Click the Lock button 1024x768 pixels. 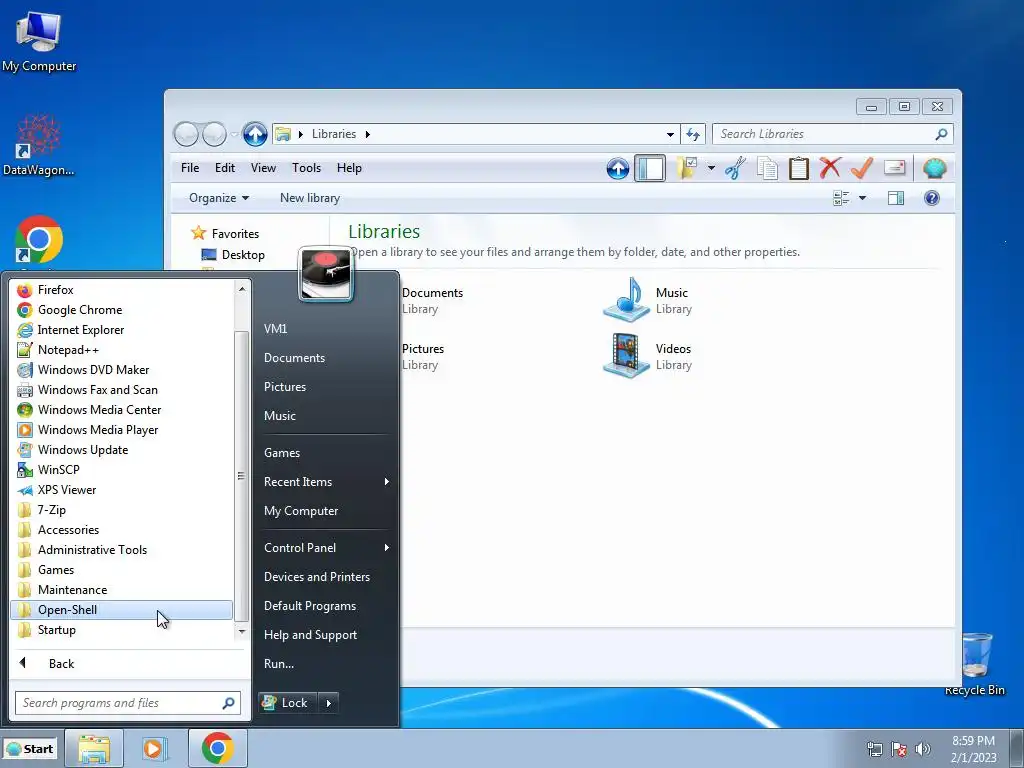[287, 703]
